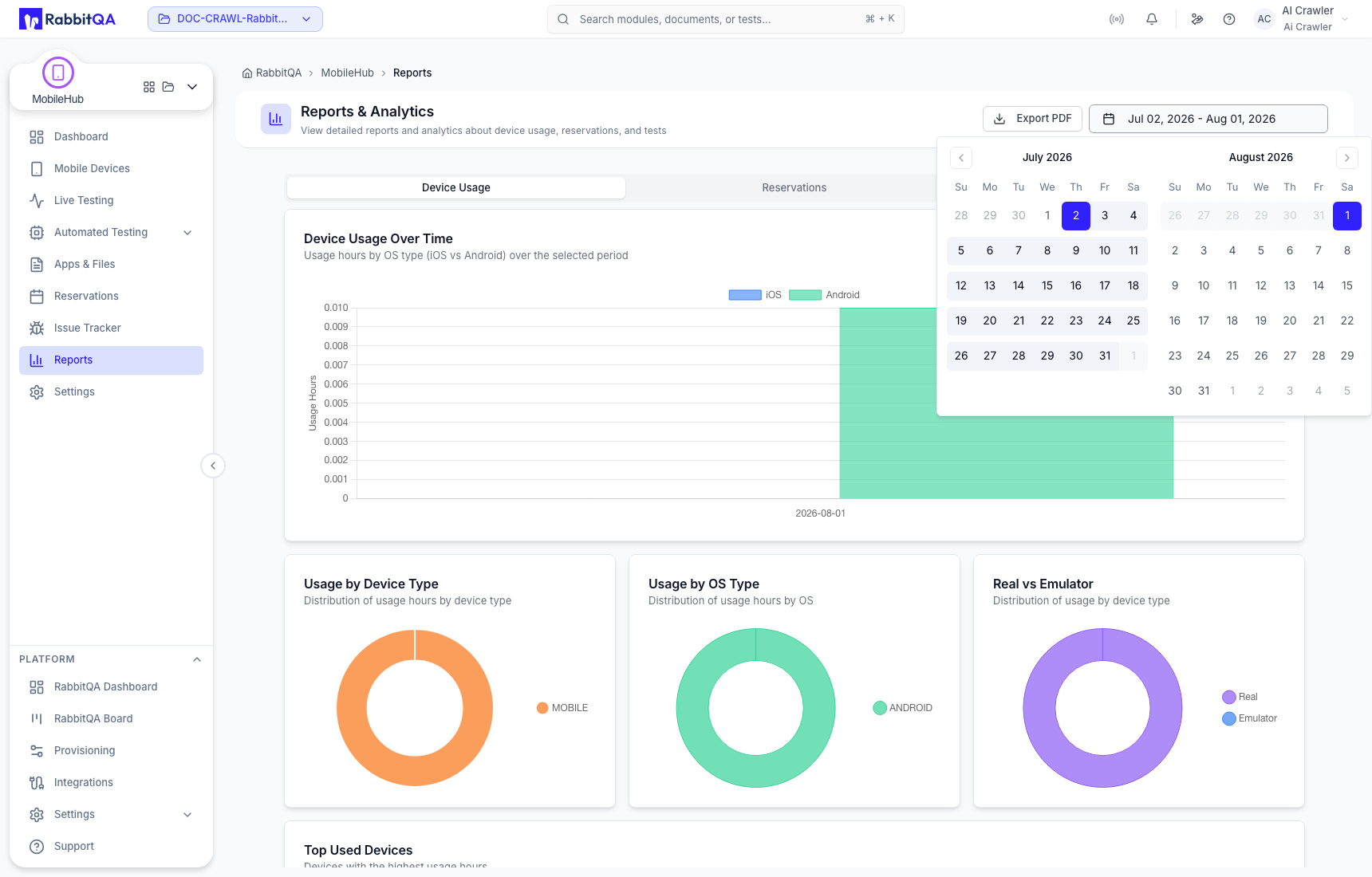Screen dimensions: 1372x877
Task: Click the Reservations calendar icon in sidebar
Action: (37, 297)
